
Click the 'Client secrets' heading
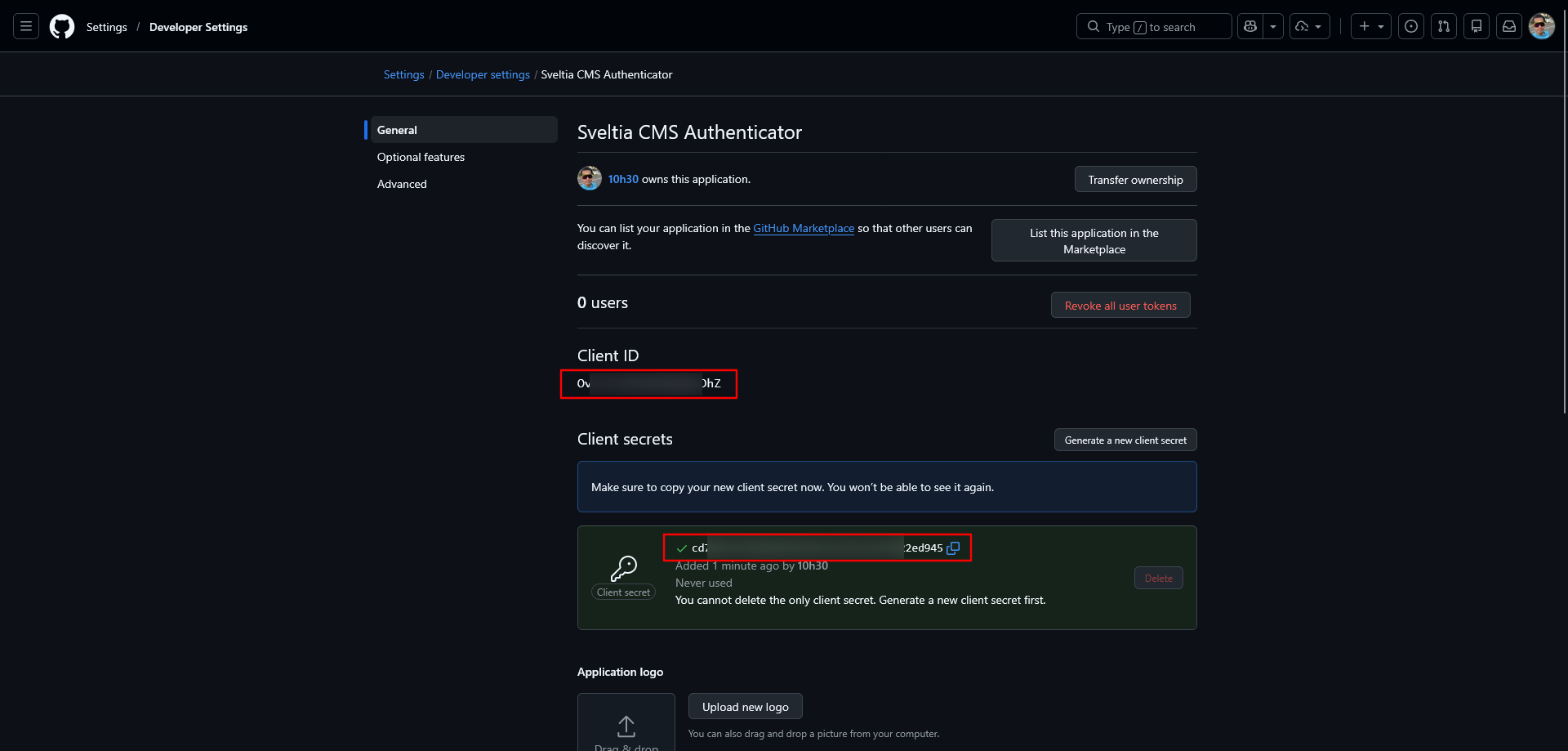coord(625,440)
